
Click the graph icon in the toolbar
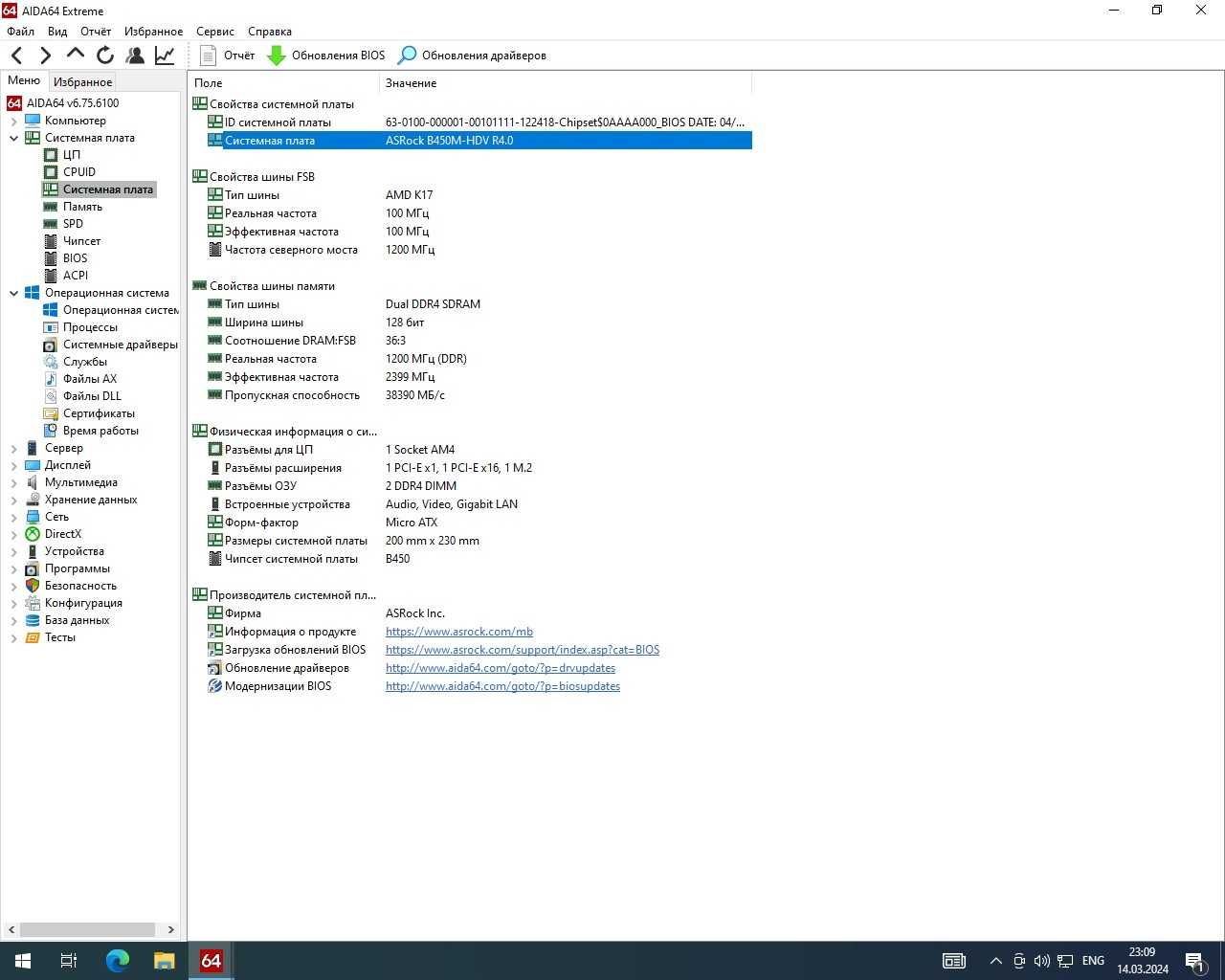(165, 56)
